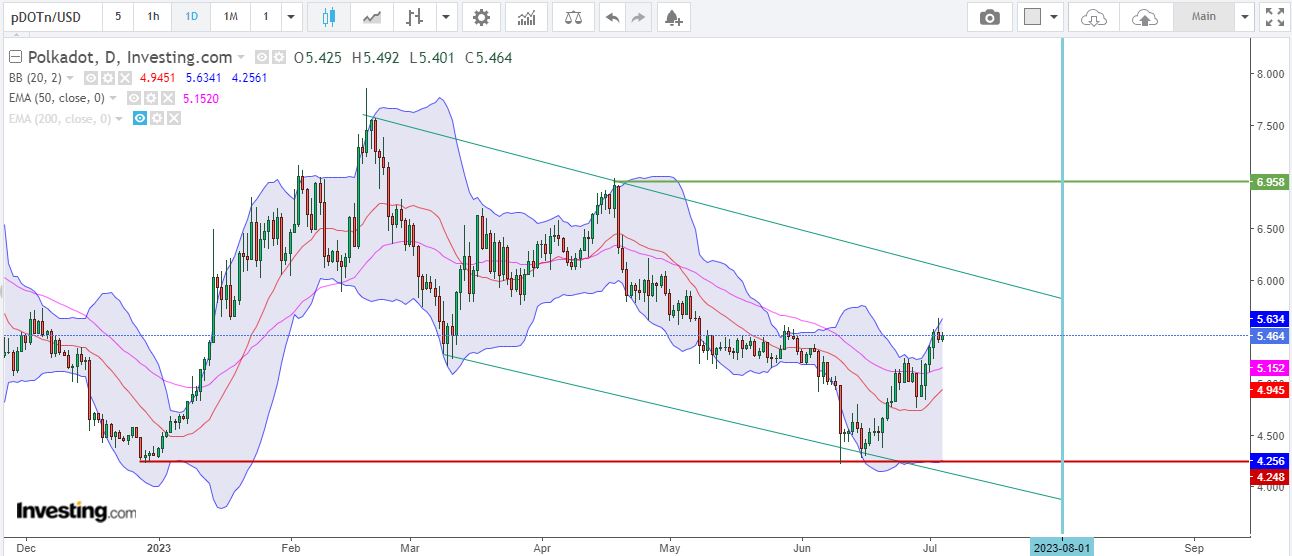Viewport: 1292px width, 556px height.
Task: Click the 4.256 blue price label
Action: pyautogui.click(x=1269, y=461)
